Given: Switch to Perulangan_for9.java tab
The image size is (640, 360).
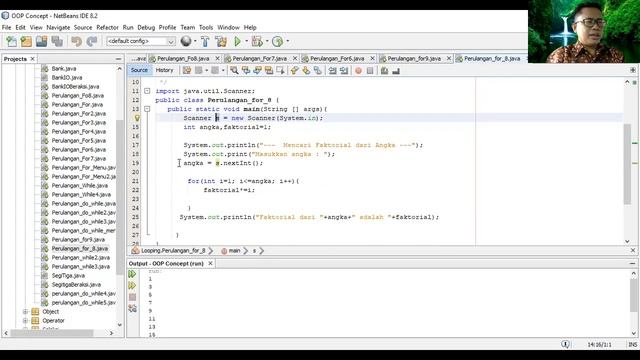Looking at the screenshot, I should (x=414, y=59).
